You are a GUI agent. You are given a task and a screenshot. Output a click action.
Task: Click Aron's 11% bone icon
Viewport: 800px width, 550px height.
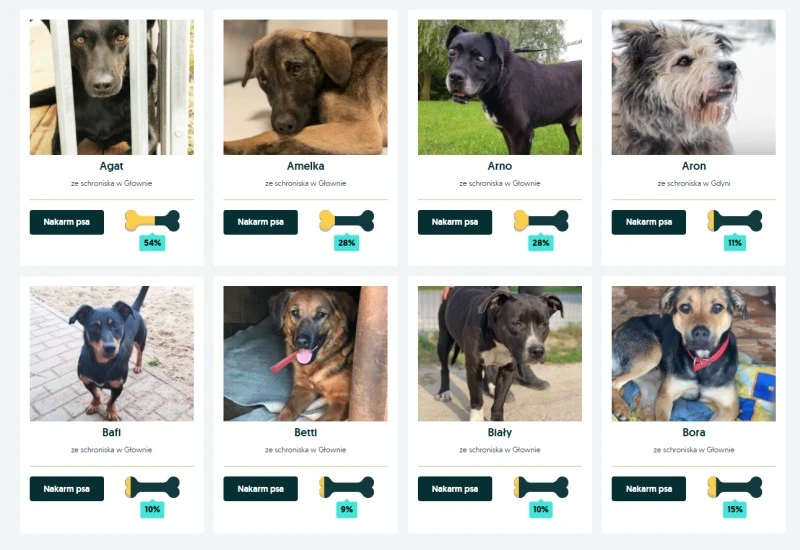[735, 221]
